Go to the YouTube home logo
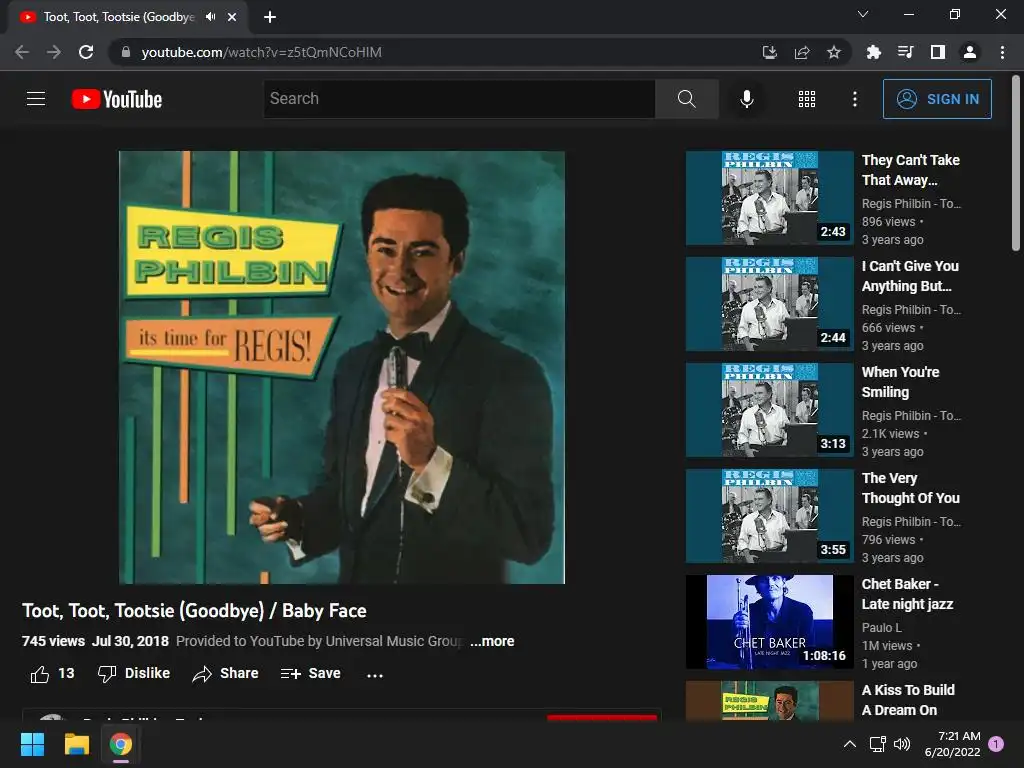1024x768 pixels. 117,99
